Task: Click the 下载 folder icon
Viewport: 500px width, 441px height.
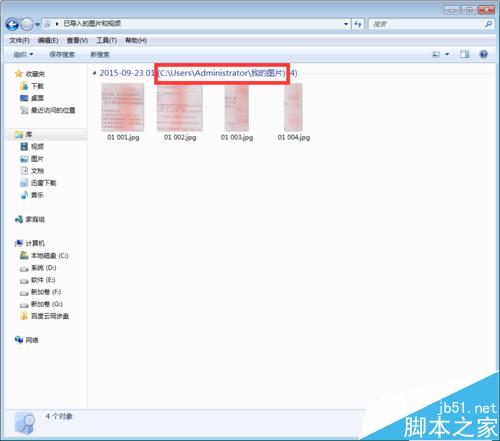Action: point(24,86)
